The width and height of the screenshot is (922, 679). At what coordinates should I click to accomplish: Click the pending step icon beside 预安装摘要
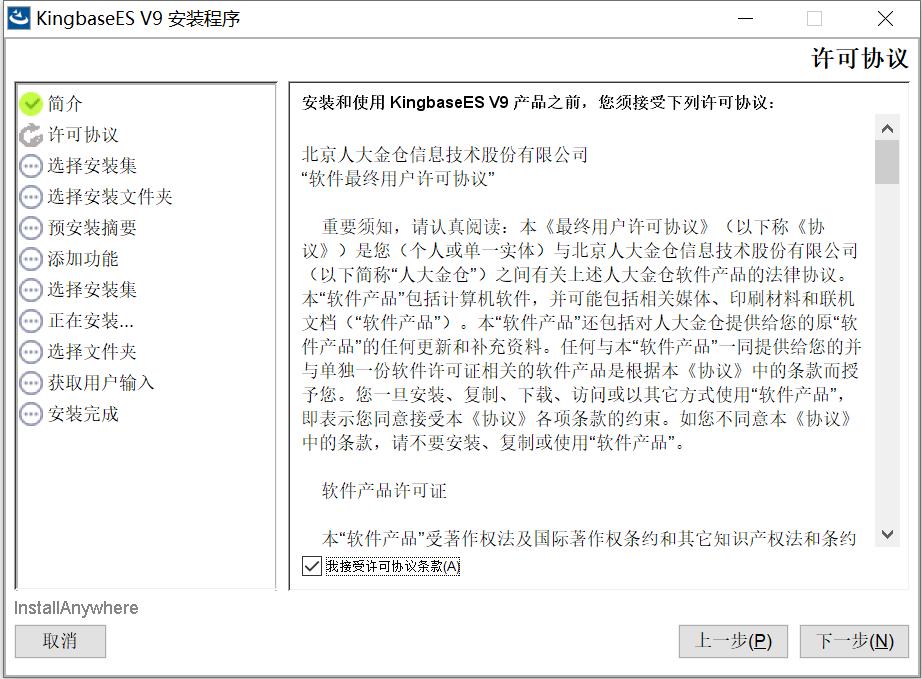[31, 228]
